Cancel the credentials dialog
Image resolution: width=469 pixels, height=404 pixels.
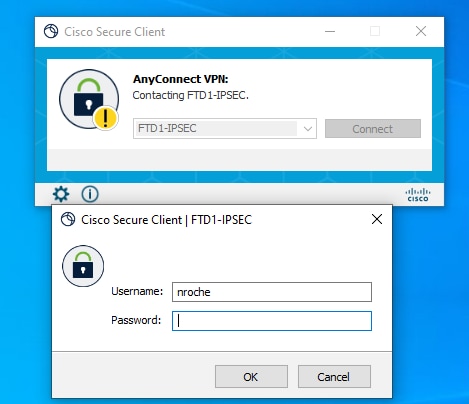point(334,377)
